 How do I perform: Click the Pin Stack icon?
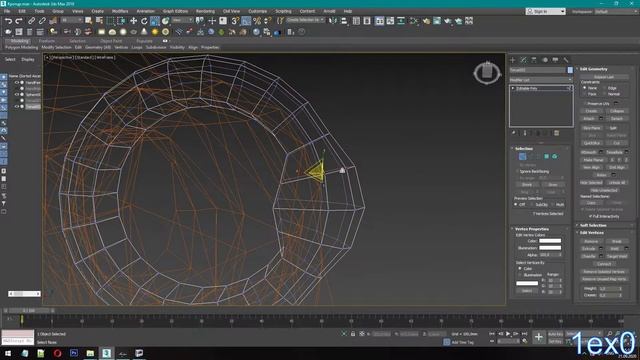(x=514, y=133)
